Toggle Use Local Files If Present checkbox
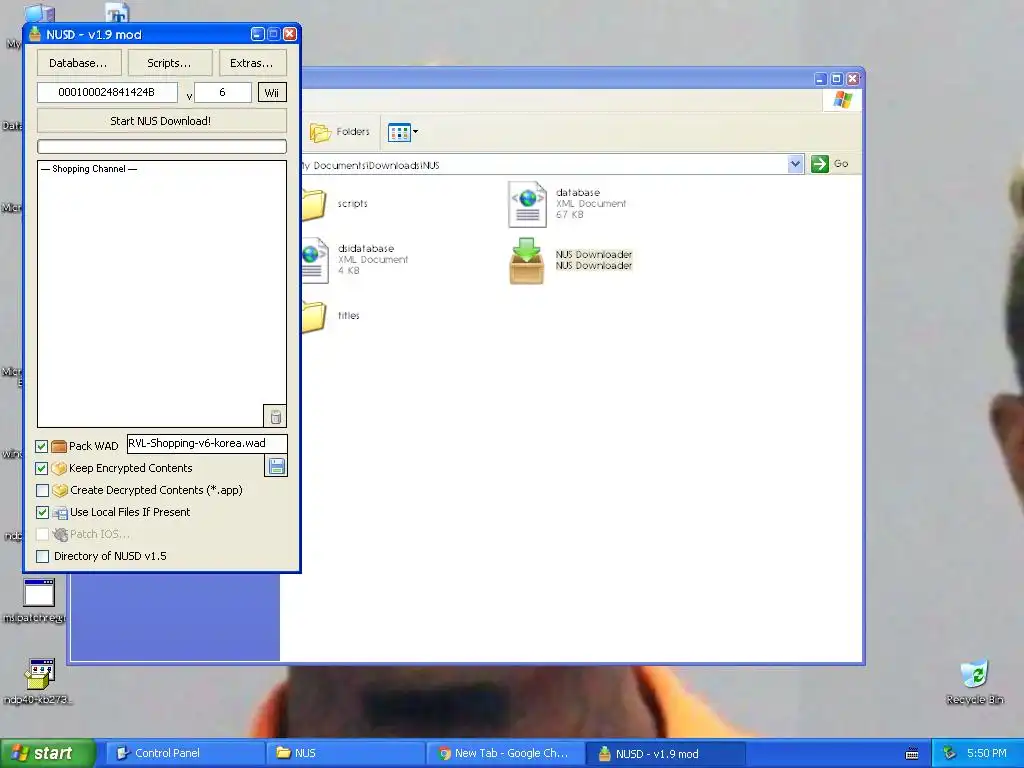The width and height of the screenshot is (1024, 768). [42, 513]
